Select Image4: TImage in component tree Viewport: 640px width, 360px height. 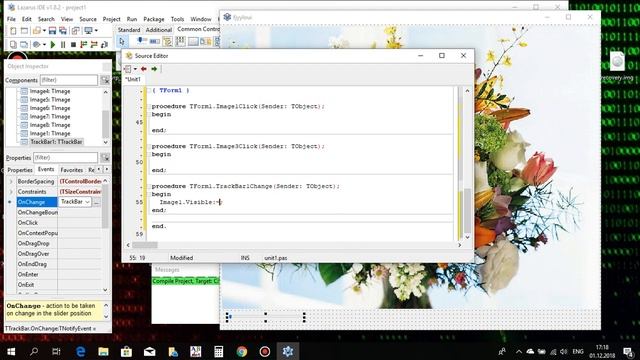(50, 91)
